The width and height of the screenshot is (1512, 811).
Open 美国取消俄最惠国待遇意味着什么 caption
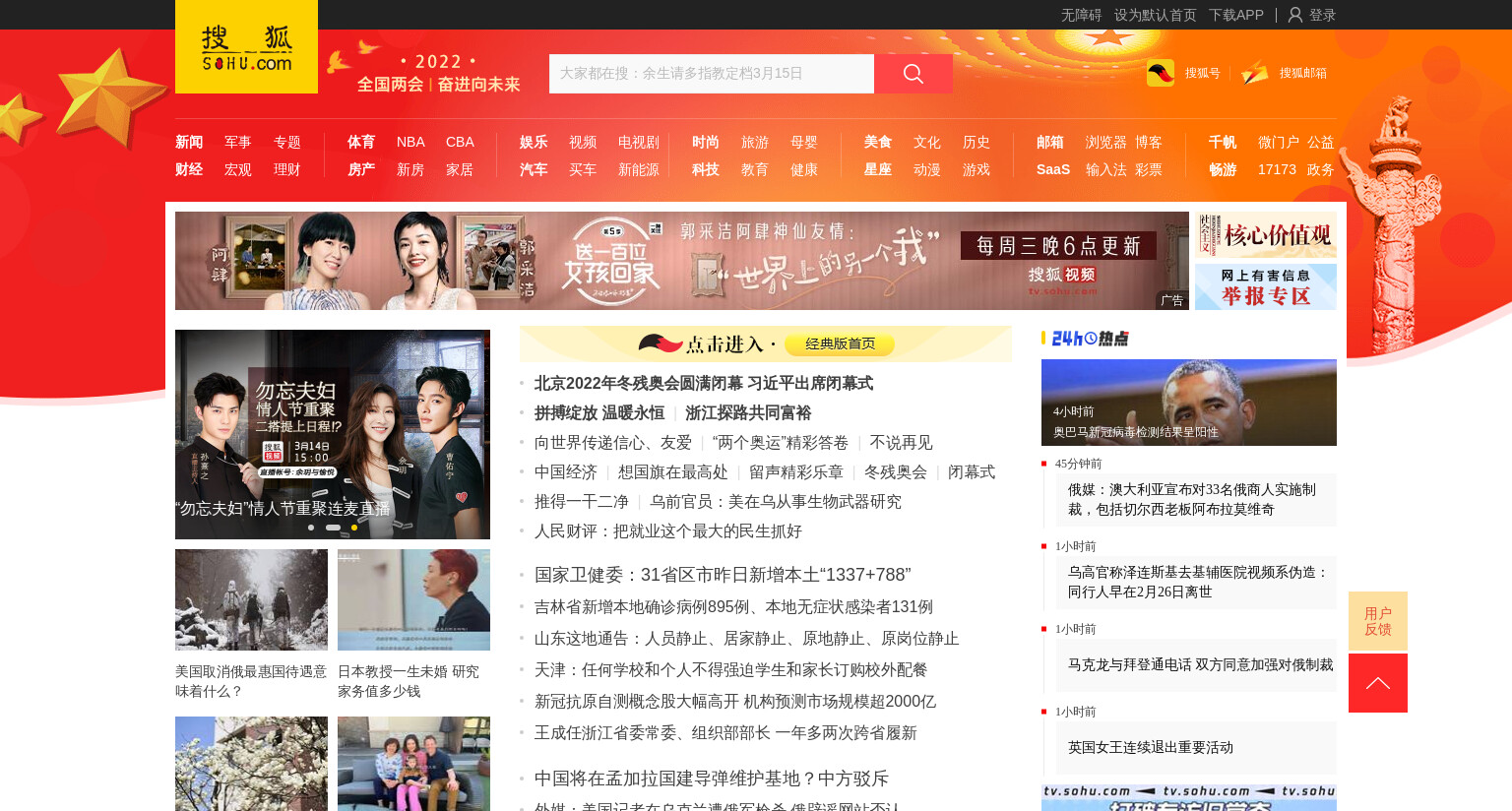(x=251, y=681)
